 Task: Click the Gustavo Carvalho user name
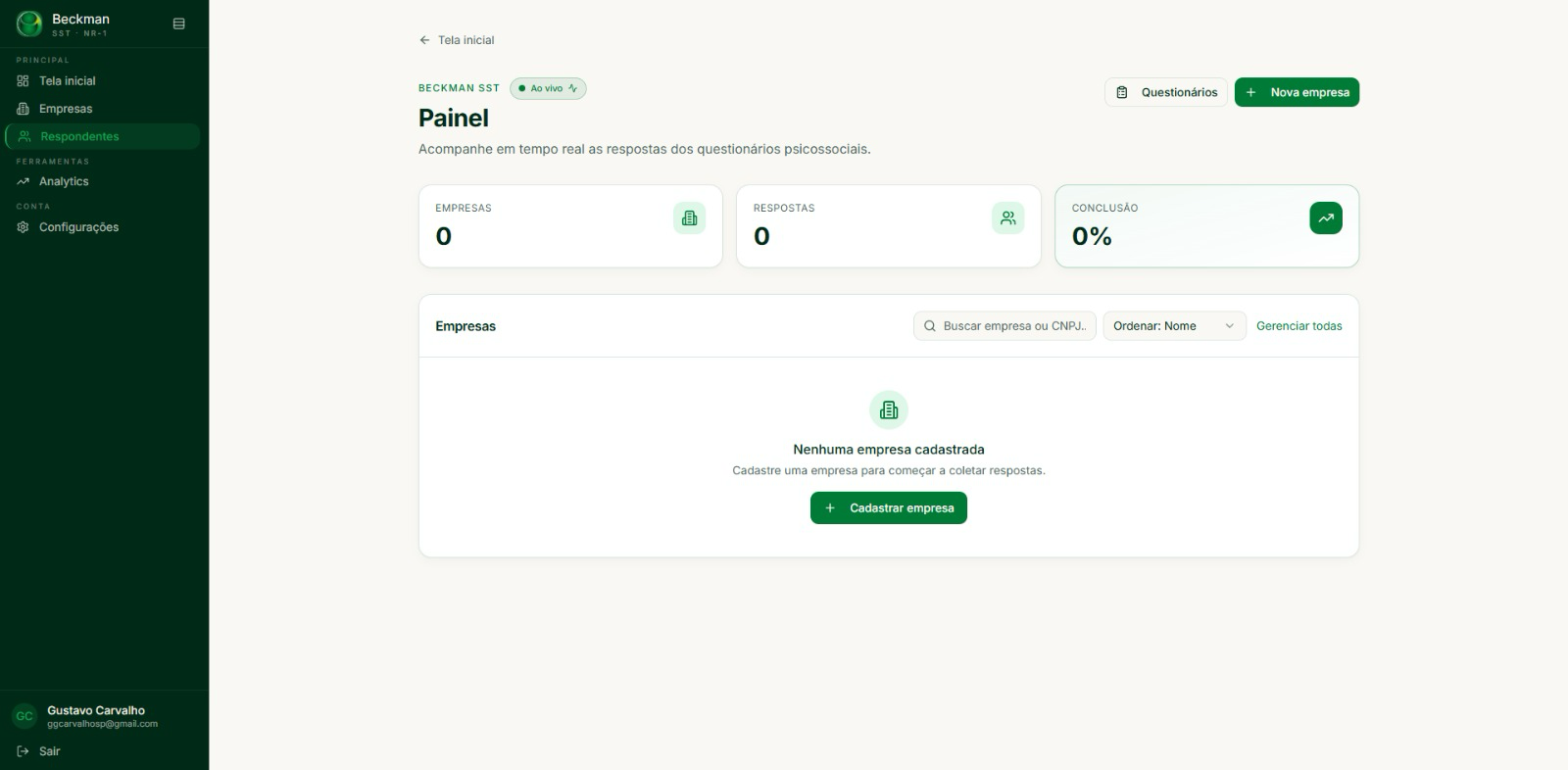click(x=96, y=710)
